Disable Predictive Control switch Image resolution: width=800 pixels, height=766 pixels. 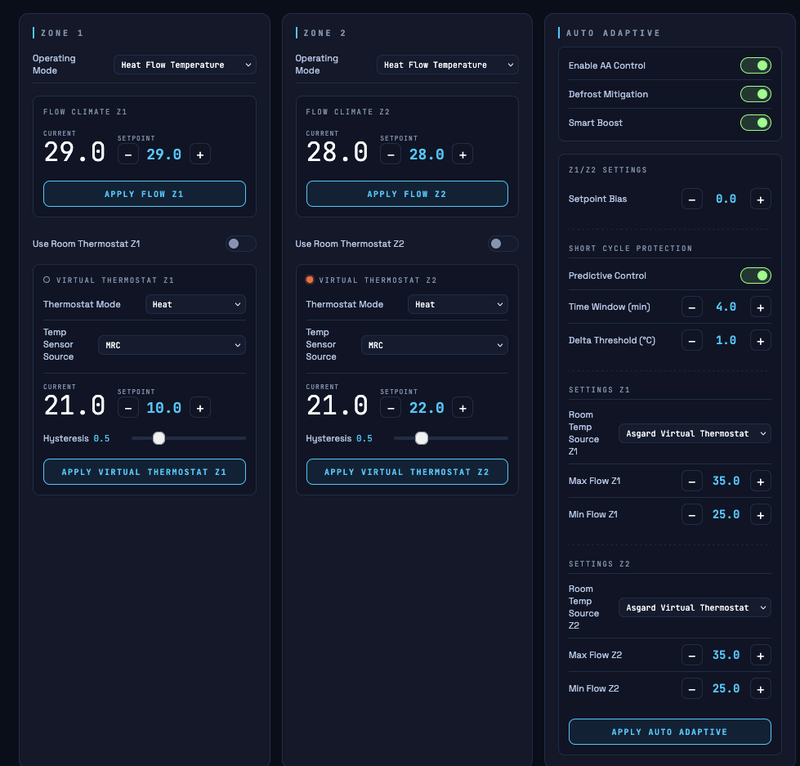756,276
